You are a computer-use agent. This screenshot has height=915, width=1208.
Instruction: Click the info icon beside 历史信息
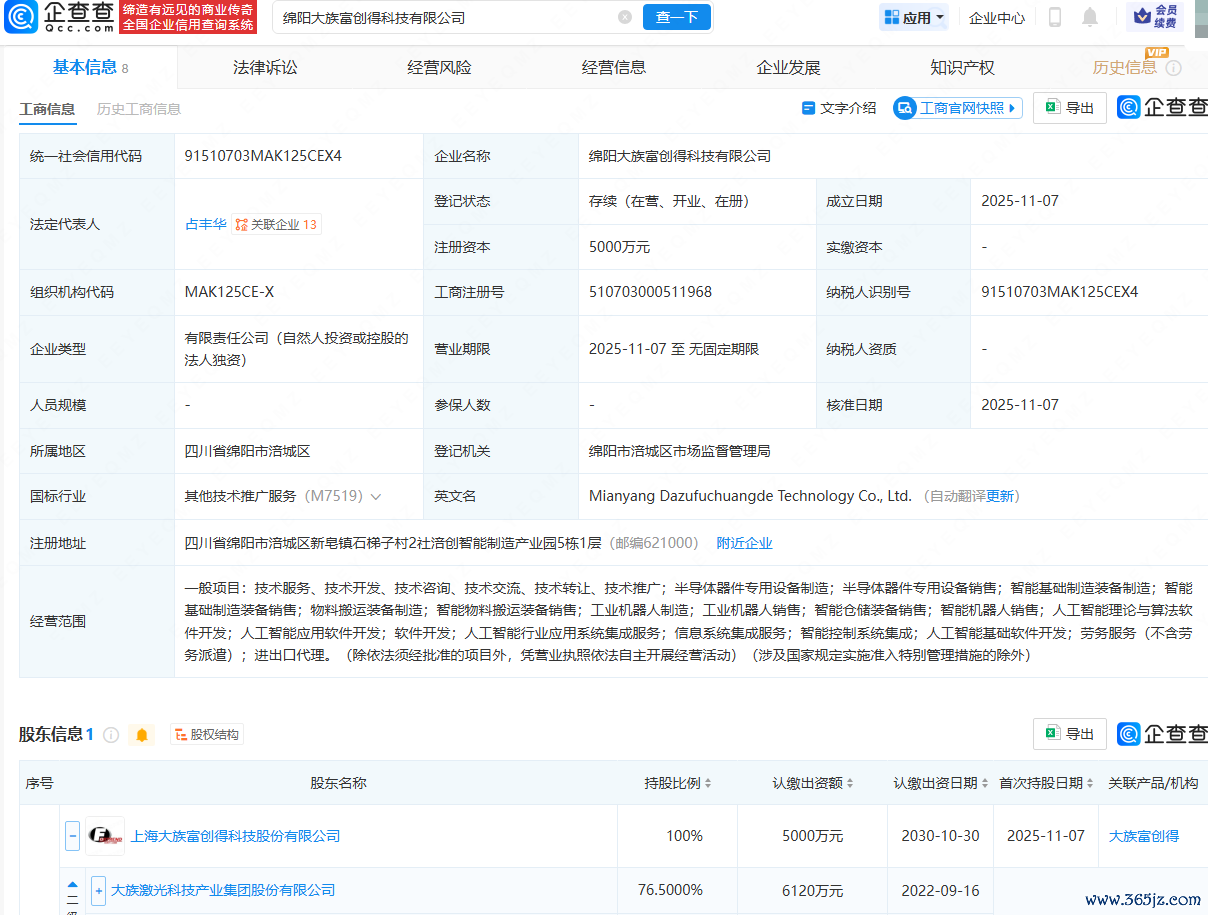coord(1174,68)
